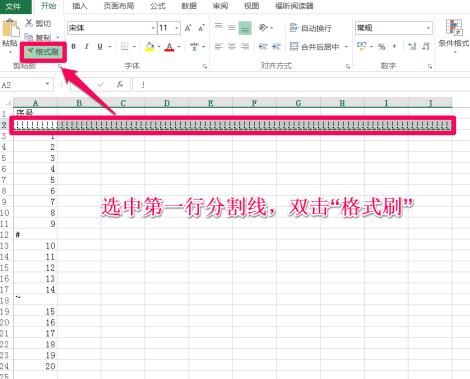
Task: Switch to Page Layout (页面布局) tab
Action: click(119, 6)
